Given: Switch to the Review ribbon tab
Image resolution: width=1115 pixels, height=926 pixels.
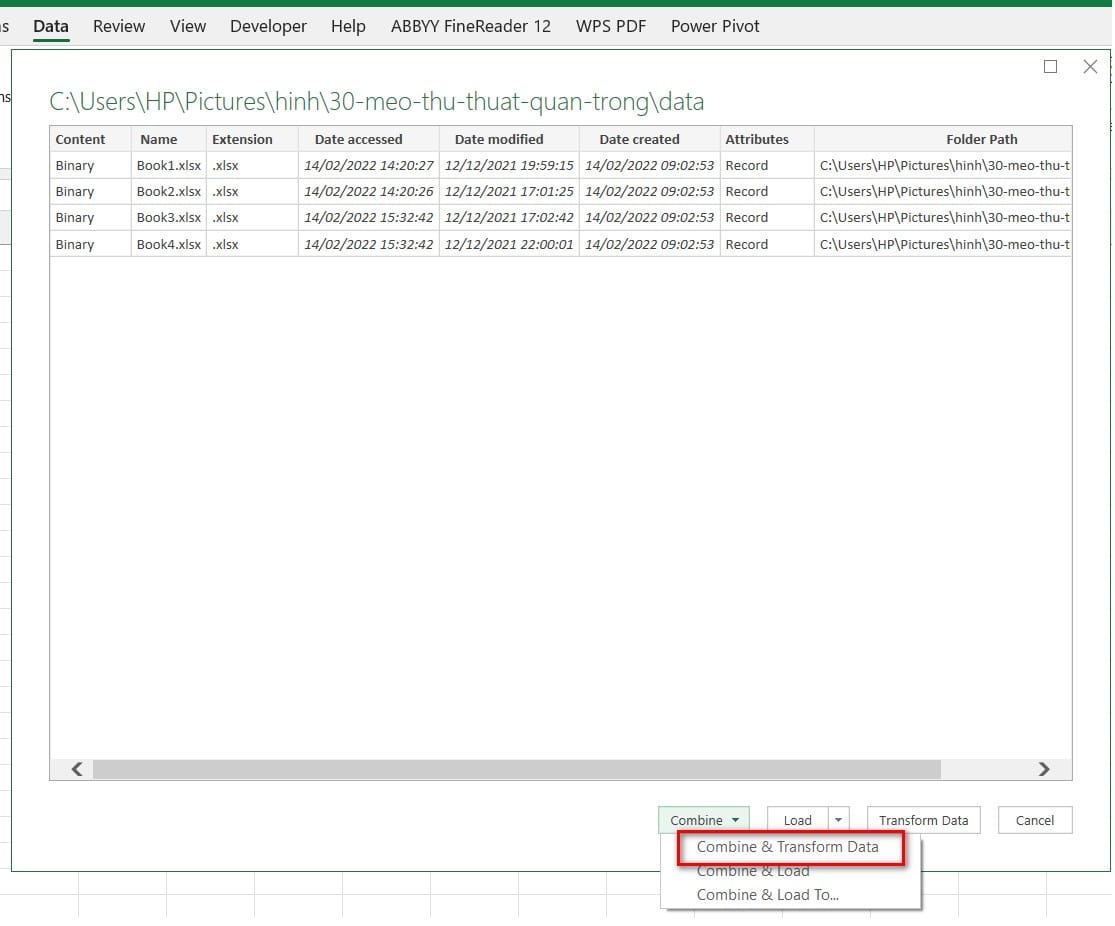Looking at the screenshot, I should coord(119,26).
